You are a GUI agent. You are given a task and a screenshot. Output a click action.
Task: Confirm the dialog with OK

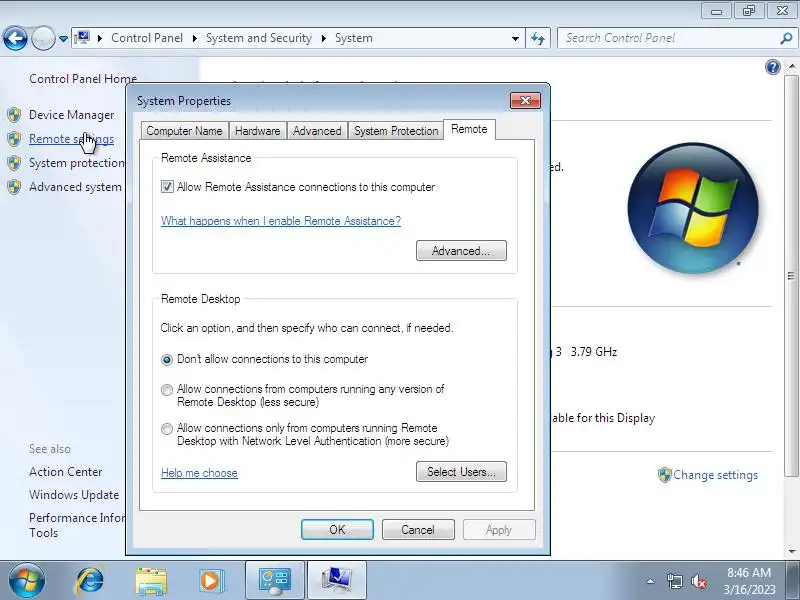pyautogui.click(x=337, y=530)
